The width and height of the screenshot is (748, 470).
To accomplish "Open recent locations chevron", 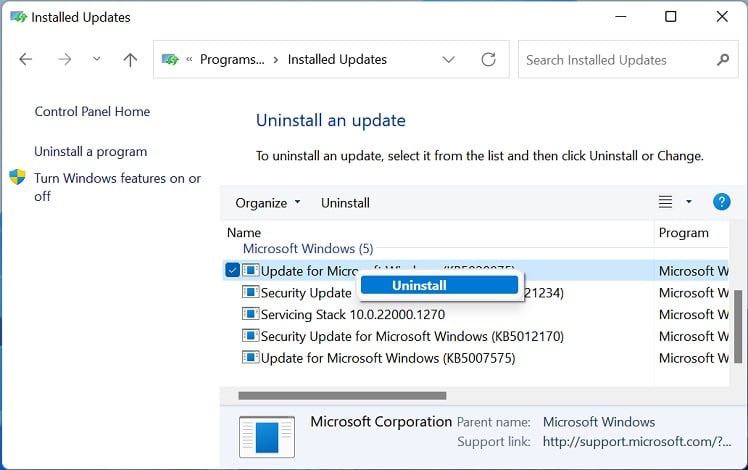I will tap(96, 59).
